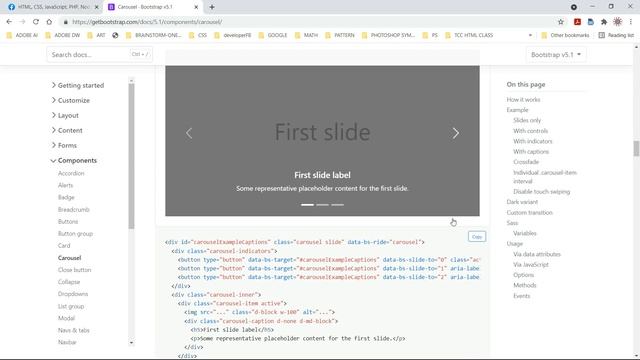The width and height of the screenshot is (640, 360).
Task: Open the Breadcrumb docs link
Action: tap(73, 209)
